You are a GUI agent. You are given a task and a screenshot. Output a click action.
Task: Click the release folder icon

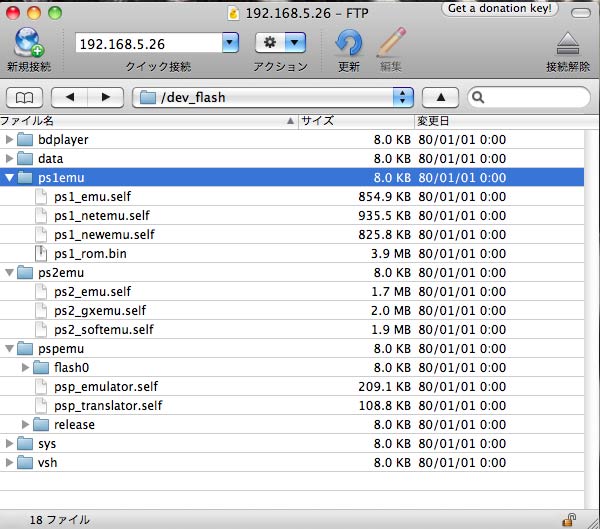tap(41, 424)
